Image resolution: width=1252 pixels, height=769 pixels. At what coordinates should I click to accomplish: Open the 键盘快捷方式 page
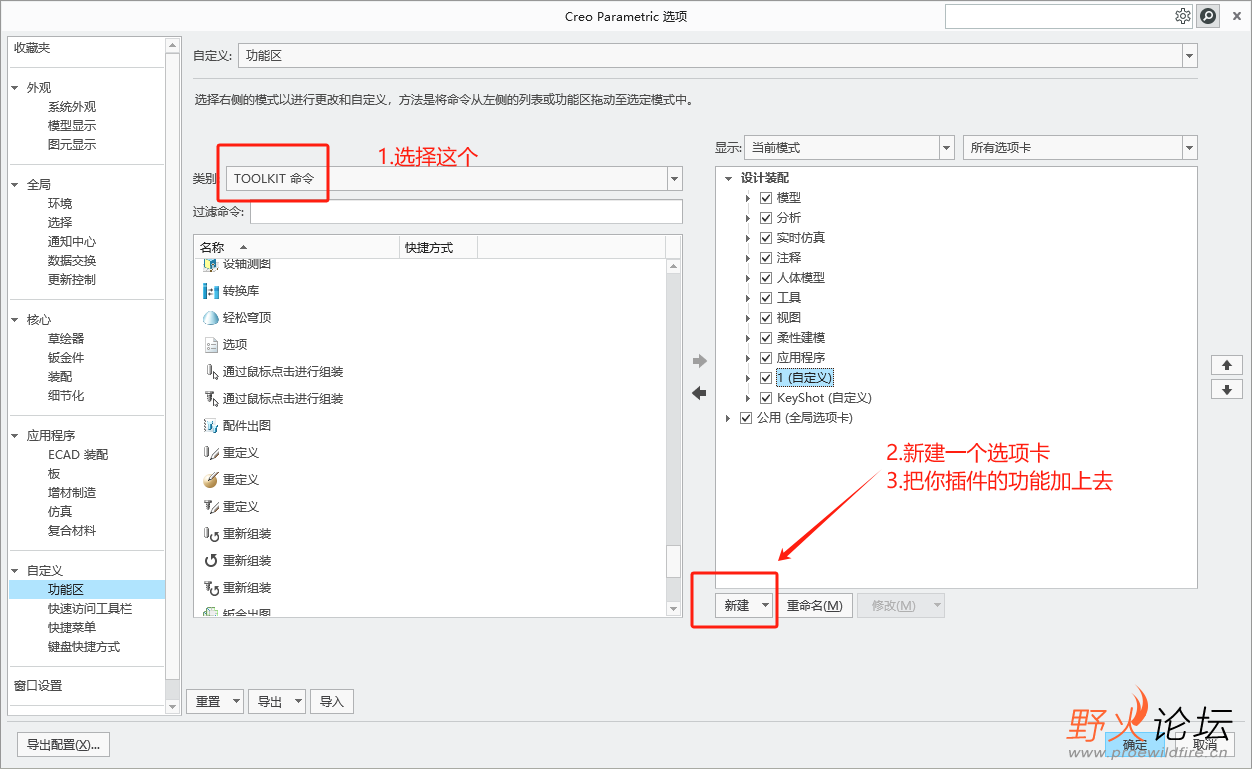tap(84, 647)
